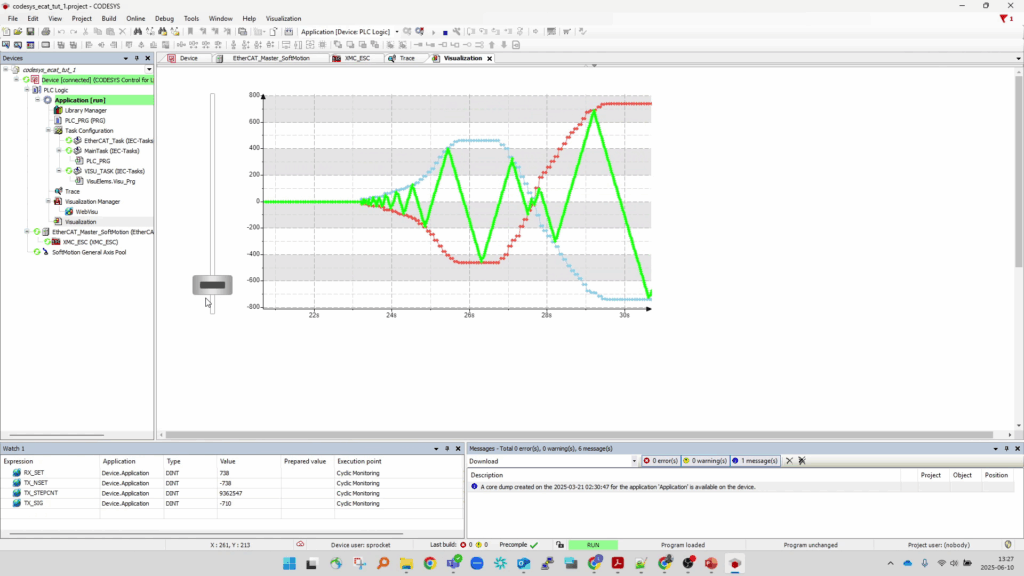Select RX_SET expression in Watch 1

[x=34, y=473]
